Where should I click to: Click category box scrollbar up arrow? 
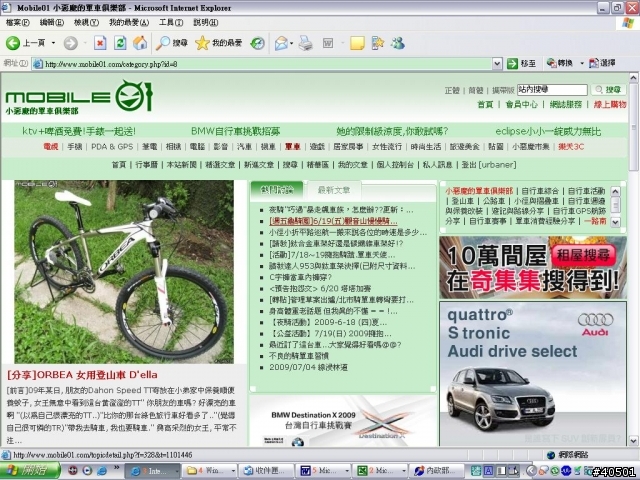pyautogui.click(x=615, y=191)
